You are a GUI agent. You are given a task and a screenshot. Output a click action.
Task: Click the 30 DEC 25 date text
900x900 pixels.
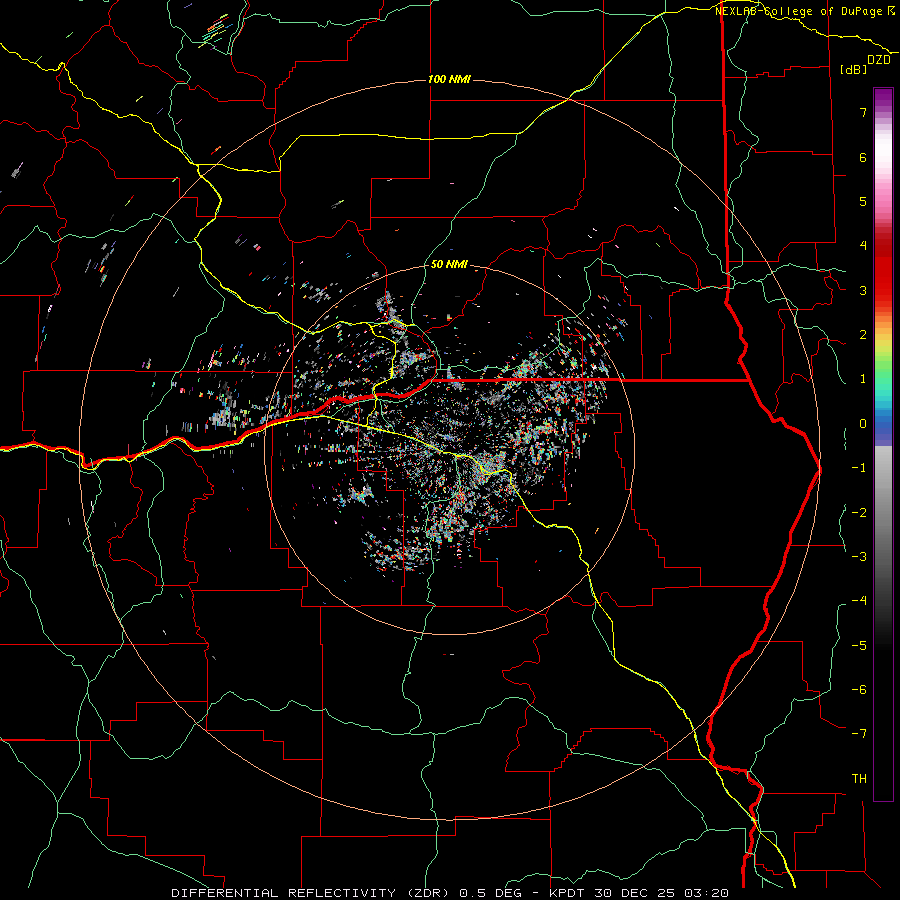click(634, 893)
